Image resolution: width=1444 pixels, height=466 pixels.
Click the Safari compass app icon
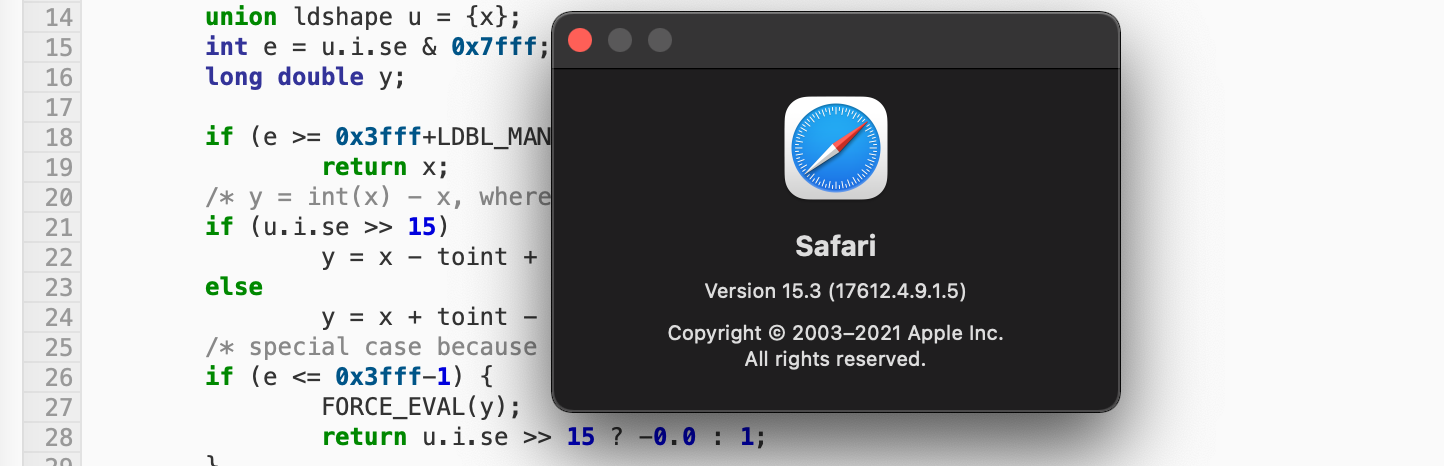pyautogui.click(x=836, y=148)
